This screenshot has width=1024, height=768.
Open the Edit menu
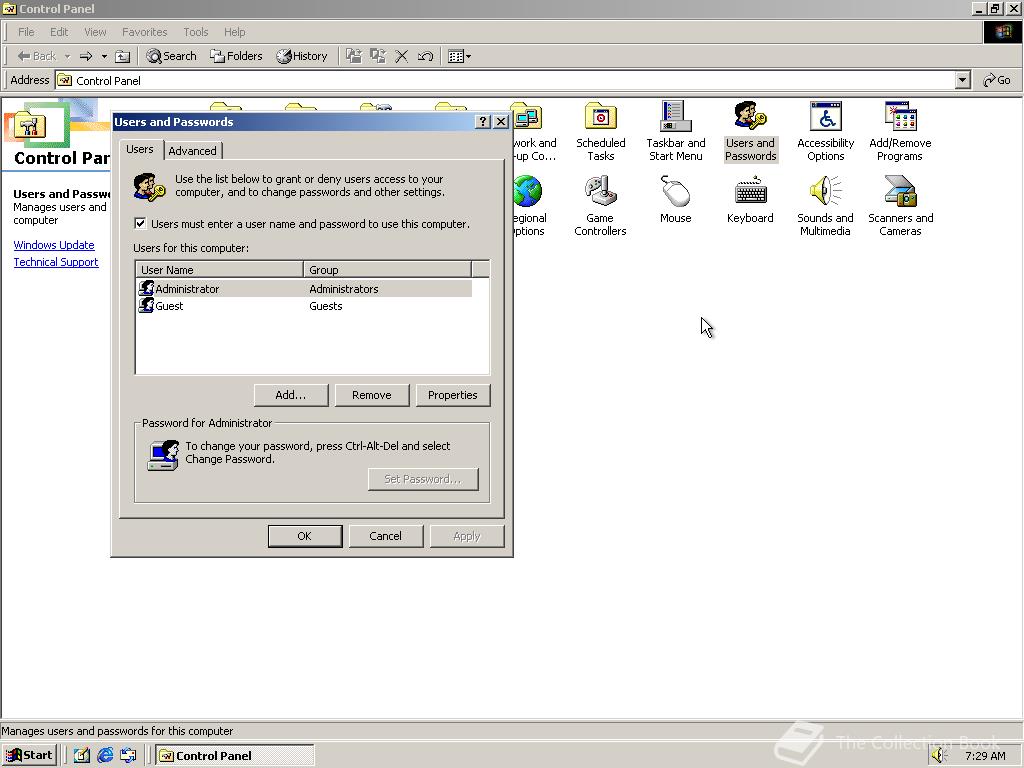59,32
